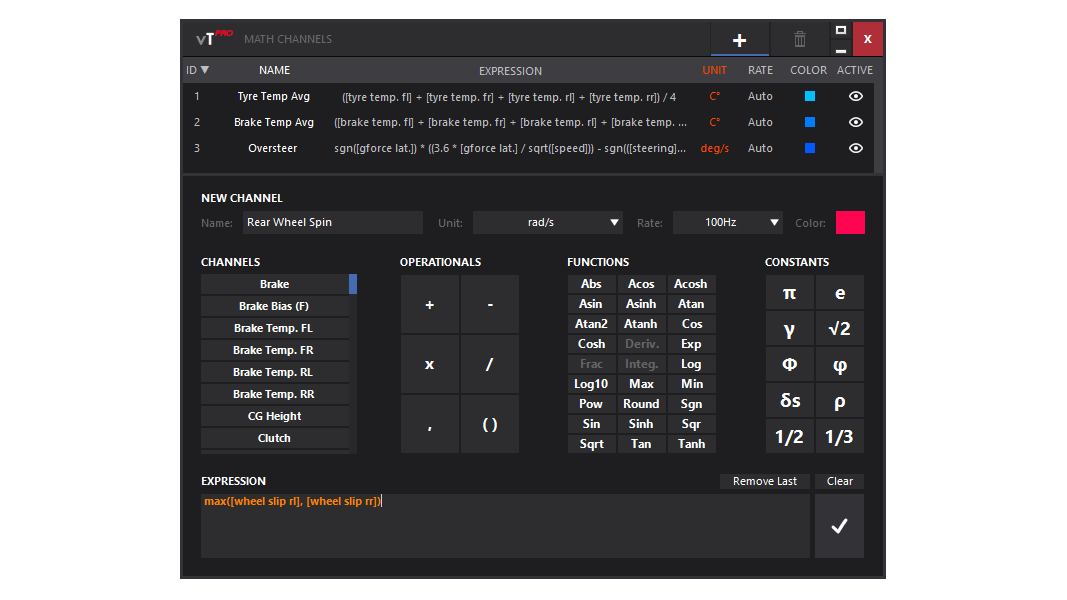This screenshot has width=1067, height=600.
Task: Click the Name field containing Rear Wheel Spin
Action: point(332,222)
